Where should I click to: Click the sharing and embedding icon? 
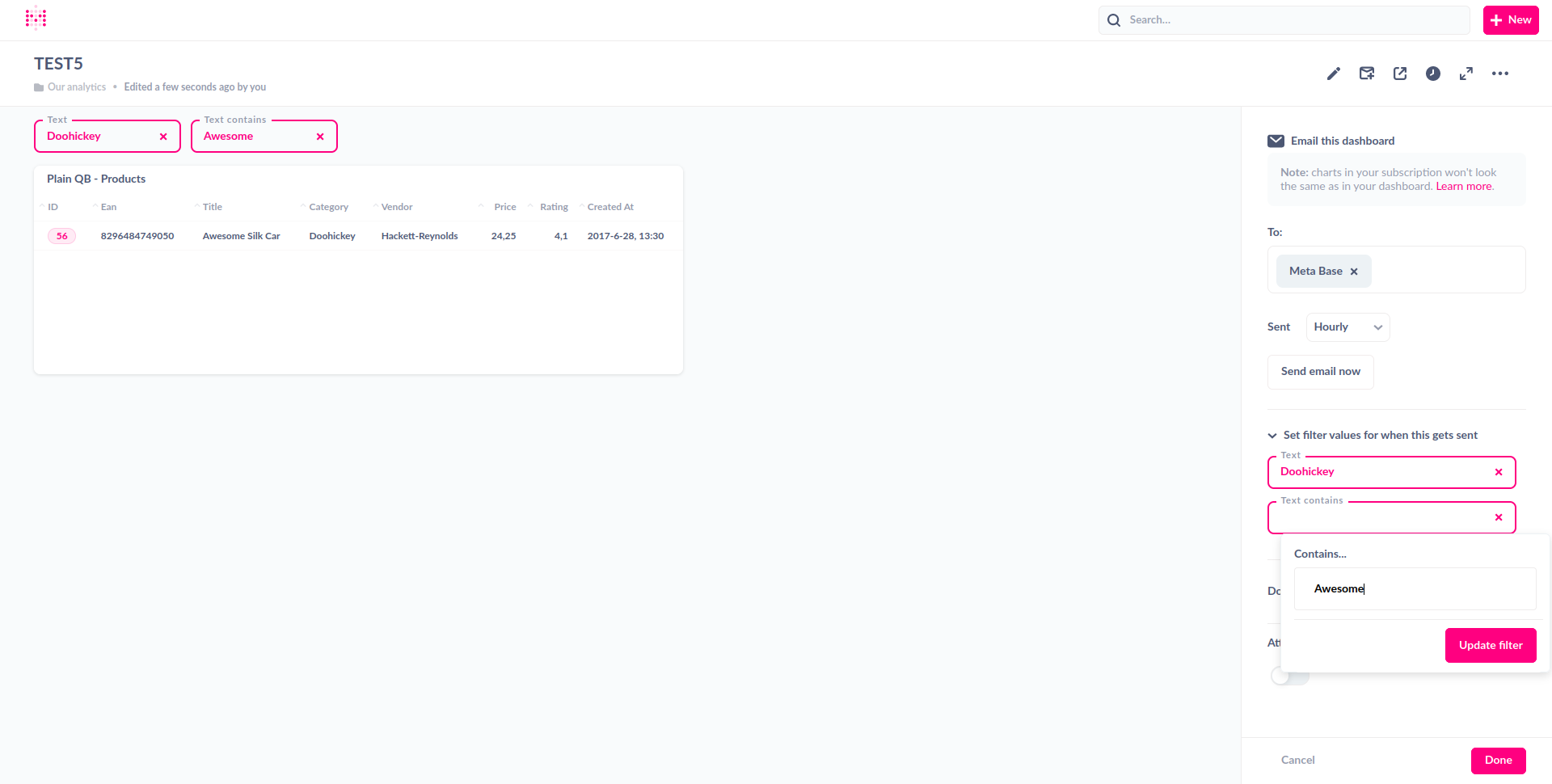click(x=1400, y=74)
